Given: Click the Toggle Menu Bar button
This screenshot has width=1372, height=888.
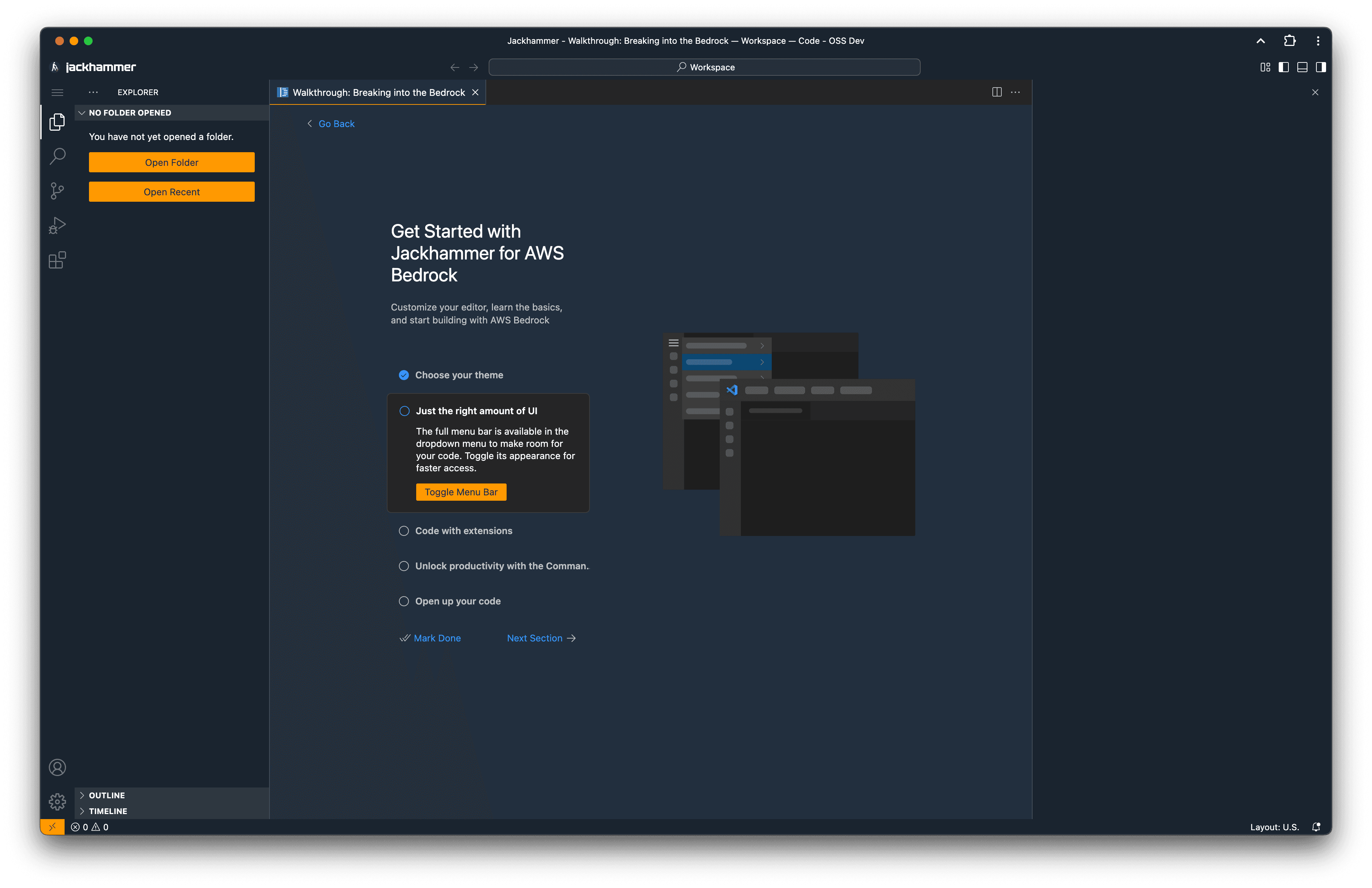Looking at the screenshot, I should [x=461, y=492].
